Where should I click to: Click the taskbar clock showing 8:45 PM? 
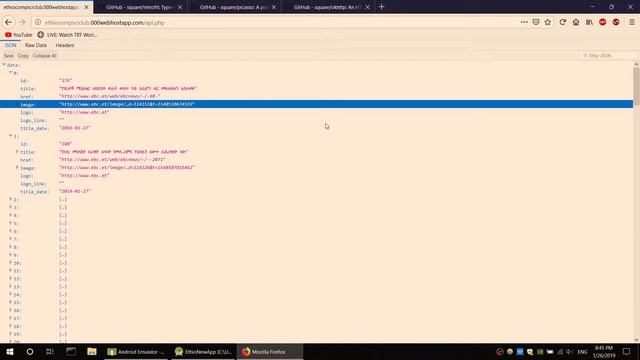604,351
